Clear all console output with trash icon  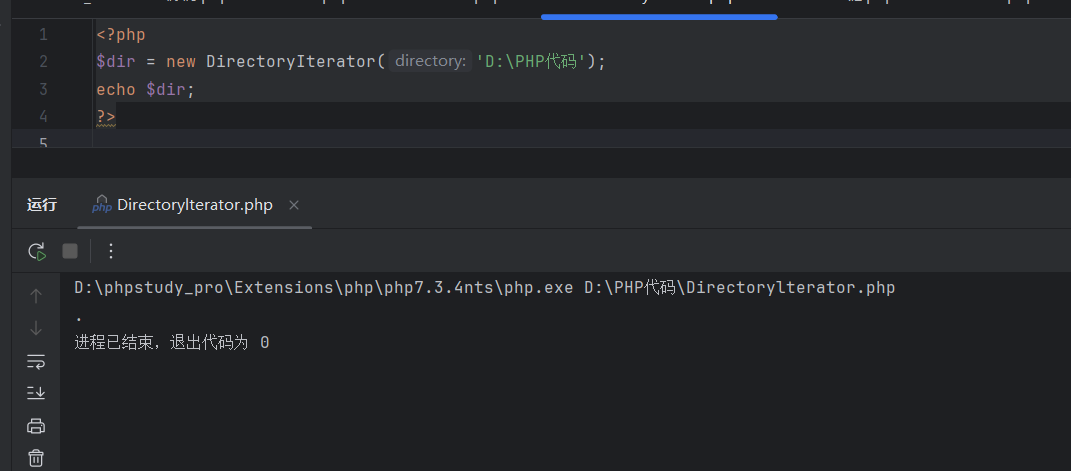click(x=36, y=458)
